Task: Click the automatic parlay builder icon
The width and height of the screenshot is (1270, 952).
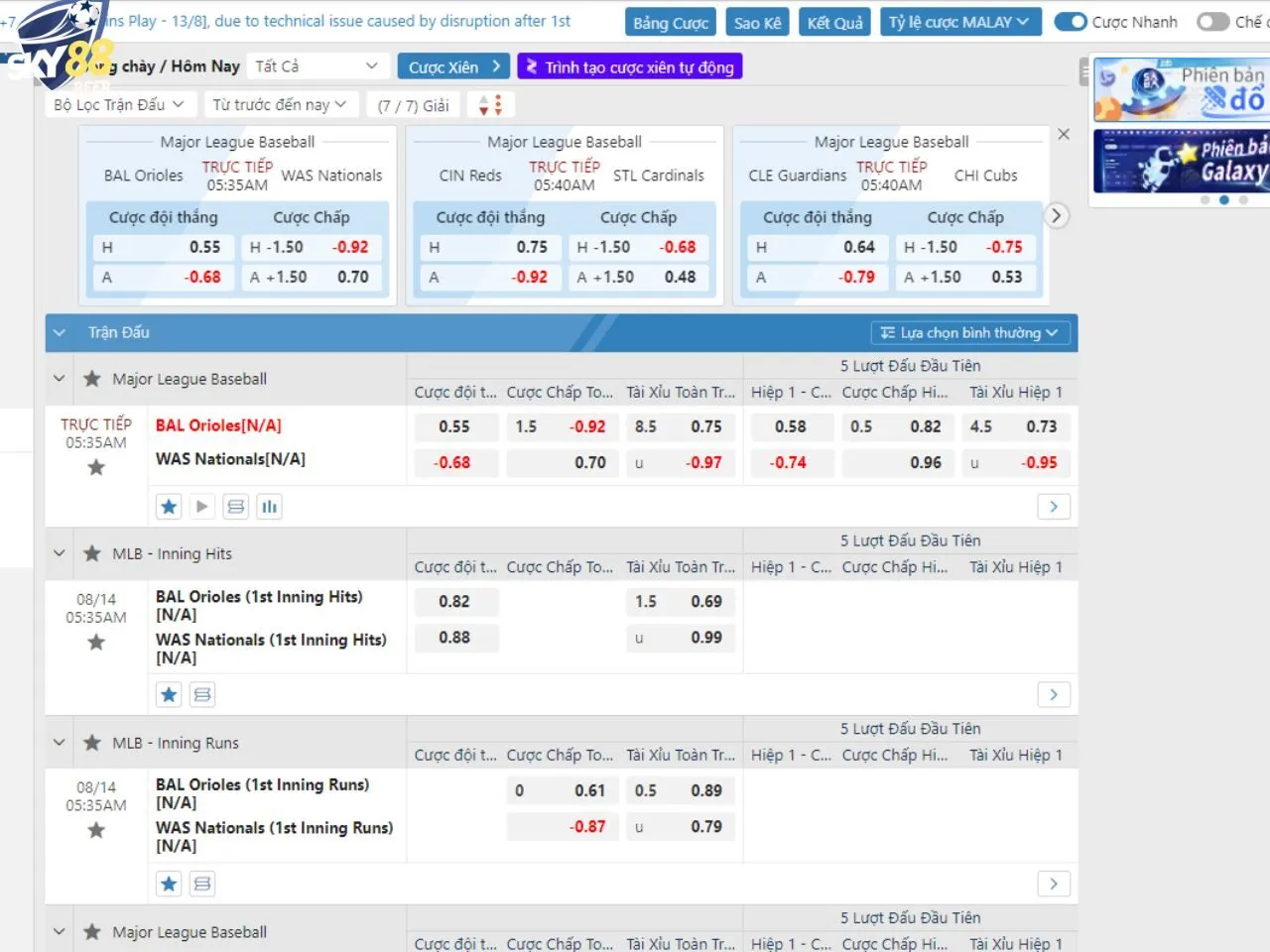Action: pos(532,66)
